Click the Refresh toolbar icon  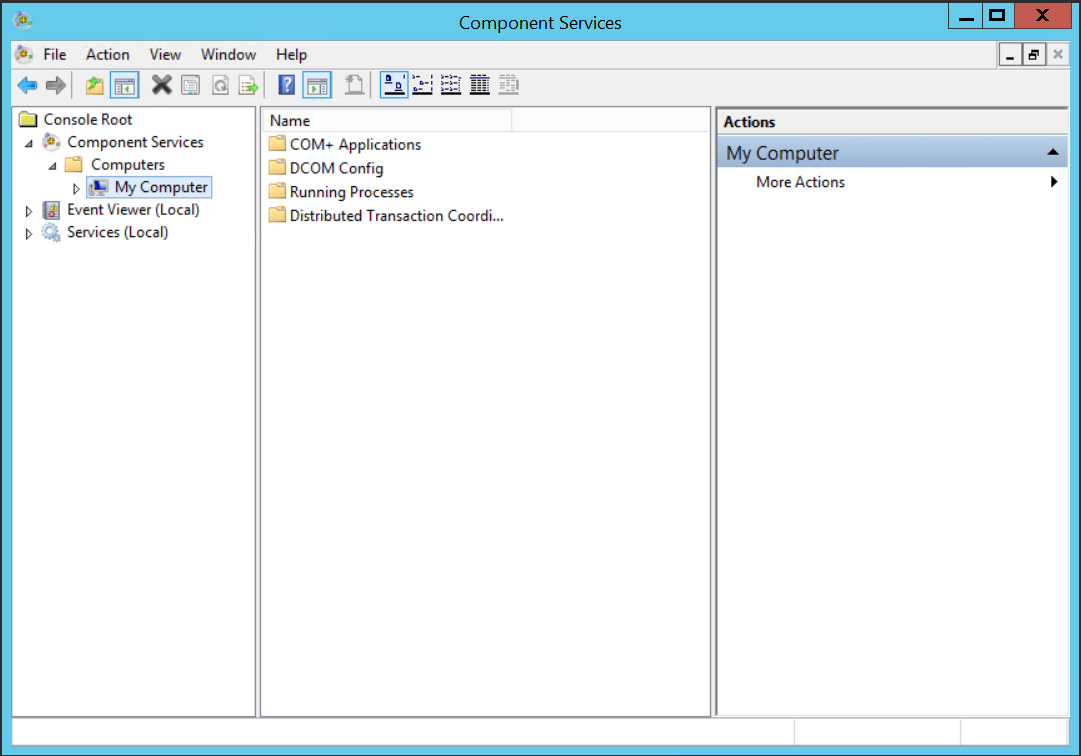coord(220,85)
